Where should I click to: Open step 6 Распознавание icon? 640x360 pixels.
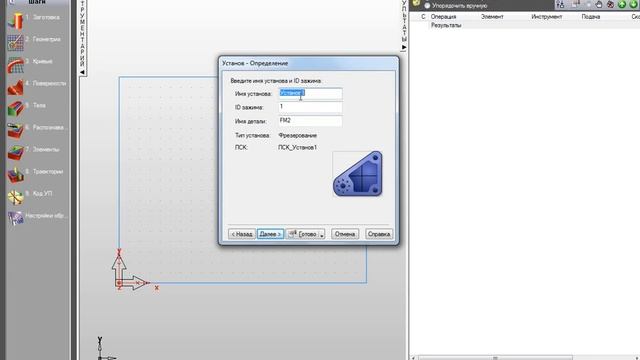click(x=16, y=131)
